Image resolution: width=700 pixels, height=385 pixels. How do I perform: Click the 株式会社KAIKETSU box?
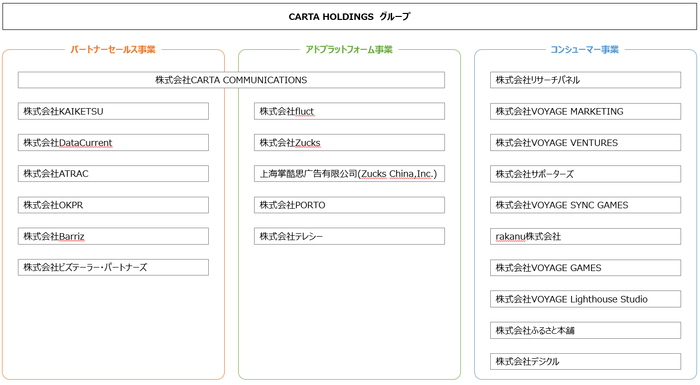point(113,111)
